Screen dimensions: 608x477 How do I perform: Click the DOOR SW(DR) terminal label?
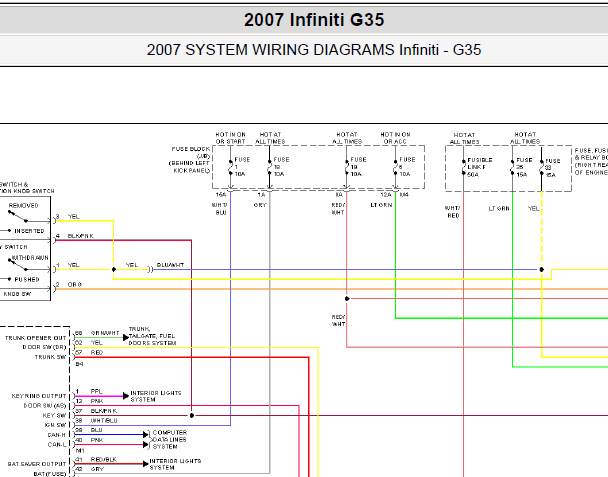point(44,347)
